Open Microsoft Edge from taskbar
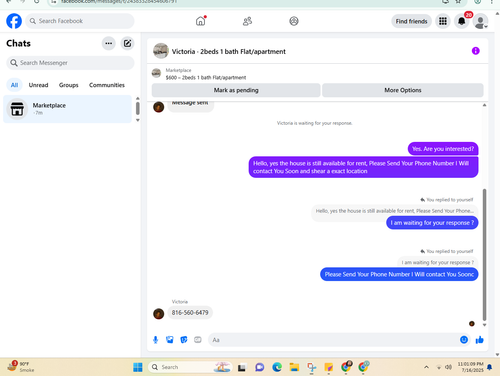 (277, 367)
